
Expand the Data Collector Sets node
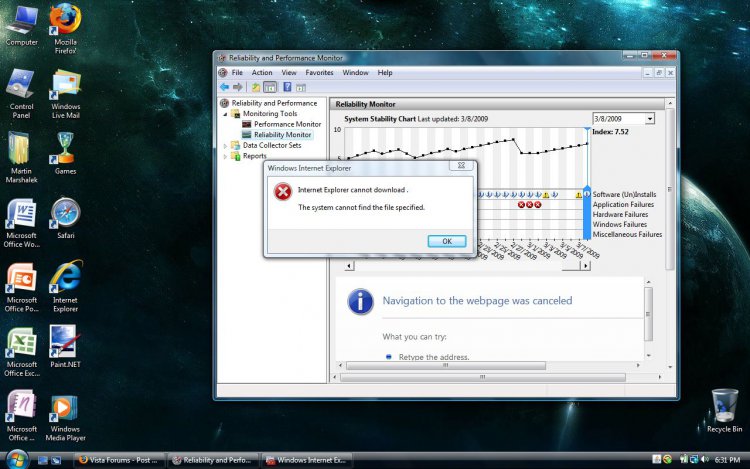(x=225, y=146)
